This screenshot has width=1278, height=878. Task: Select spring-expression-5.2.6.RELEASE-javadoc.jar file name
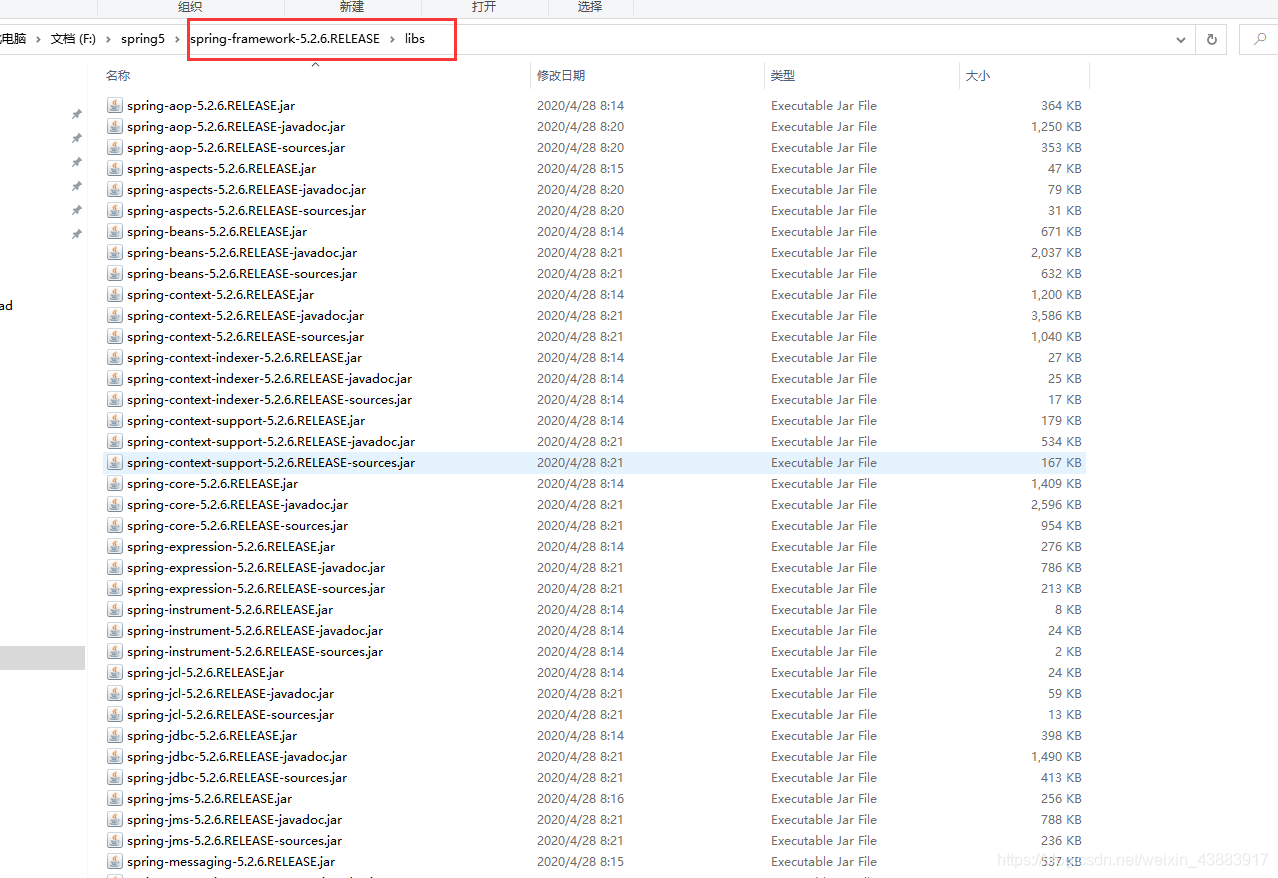click(256, 567)
